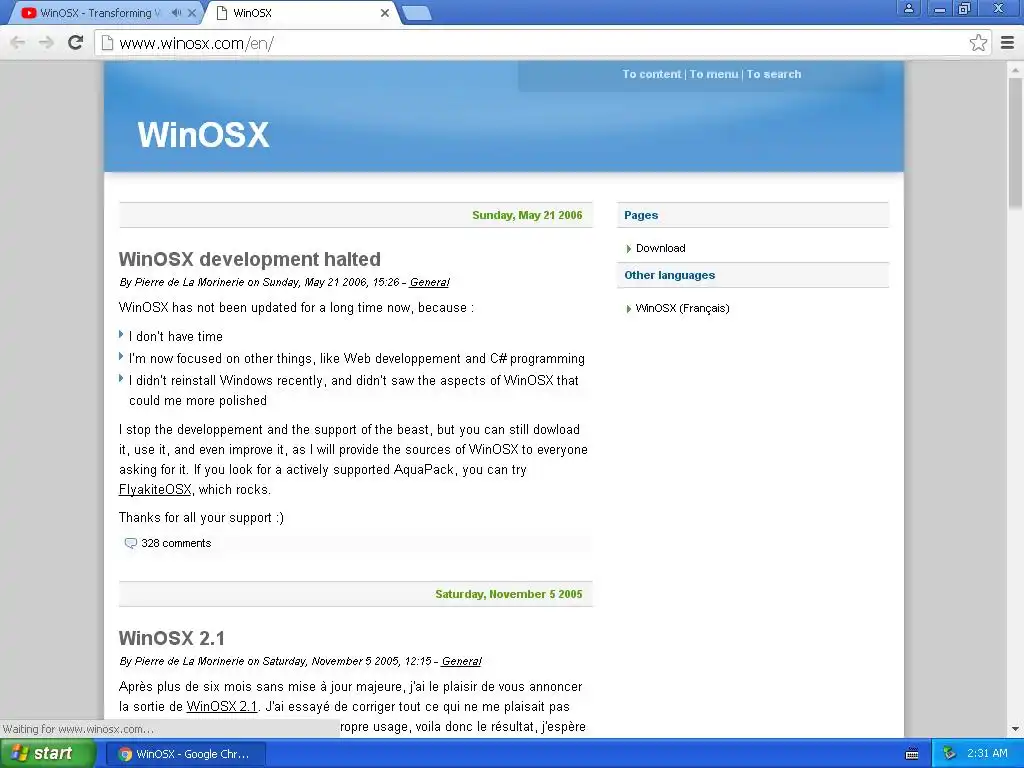Click the vertical scrollbar thumb
The height and width of the screenshot is (768, 1024).
1015,144
